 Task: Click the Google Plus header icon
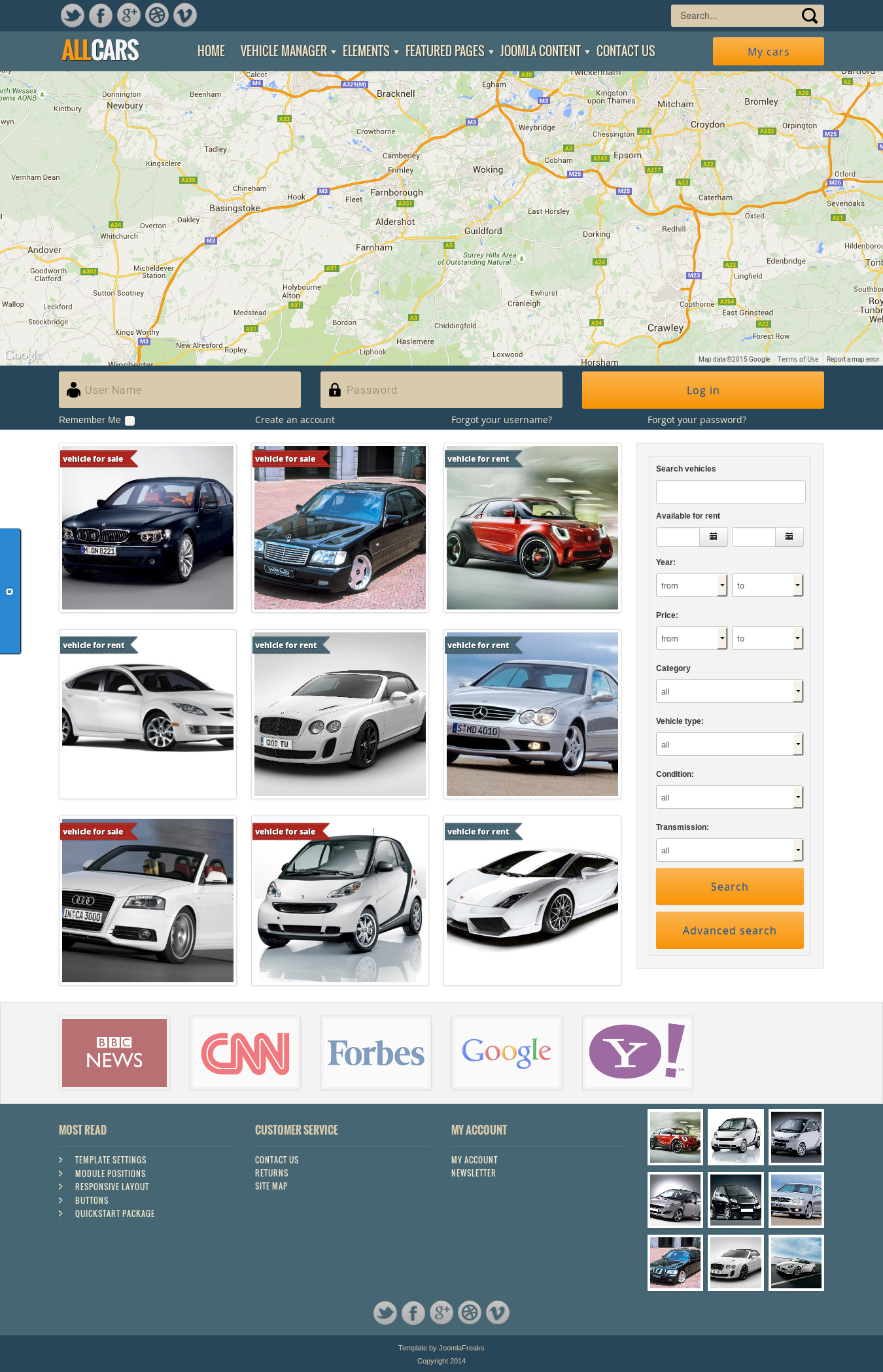tap(129, 15)
